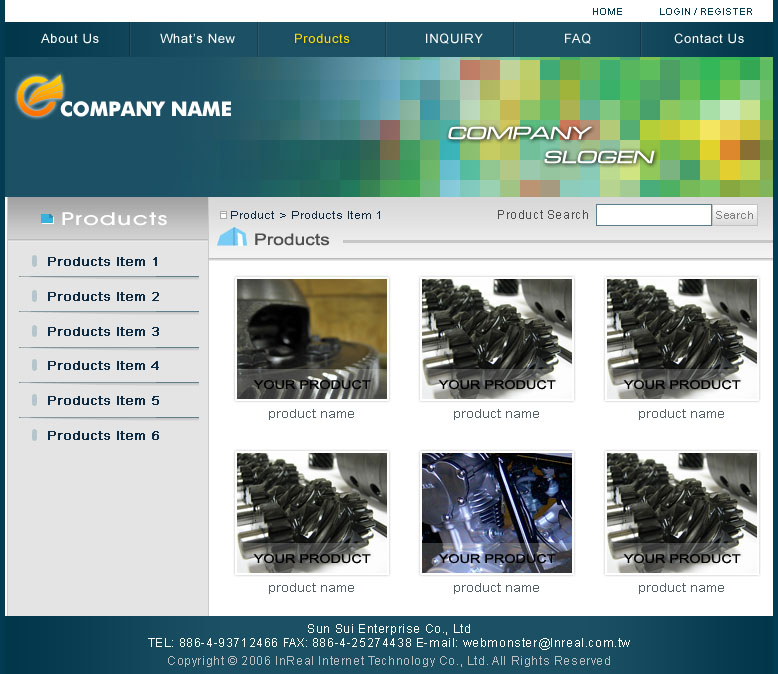The width and height of the screenshot is (778, 674).
Task: Go to the What's New page
Action: point(197,39)
